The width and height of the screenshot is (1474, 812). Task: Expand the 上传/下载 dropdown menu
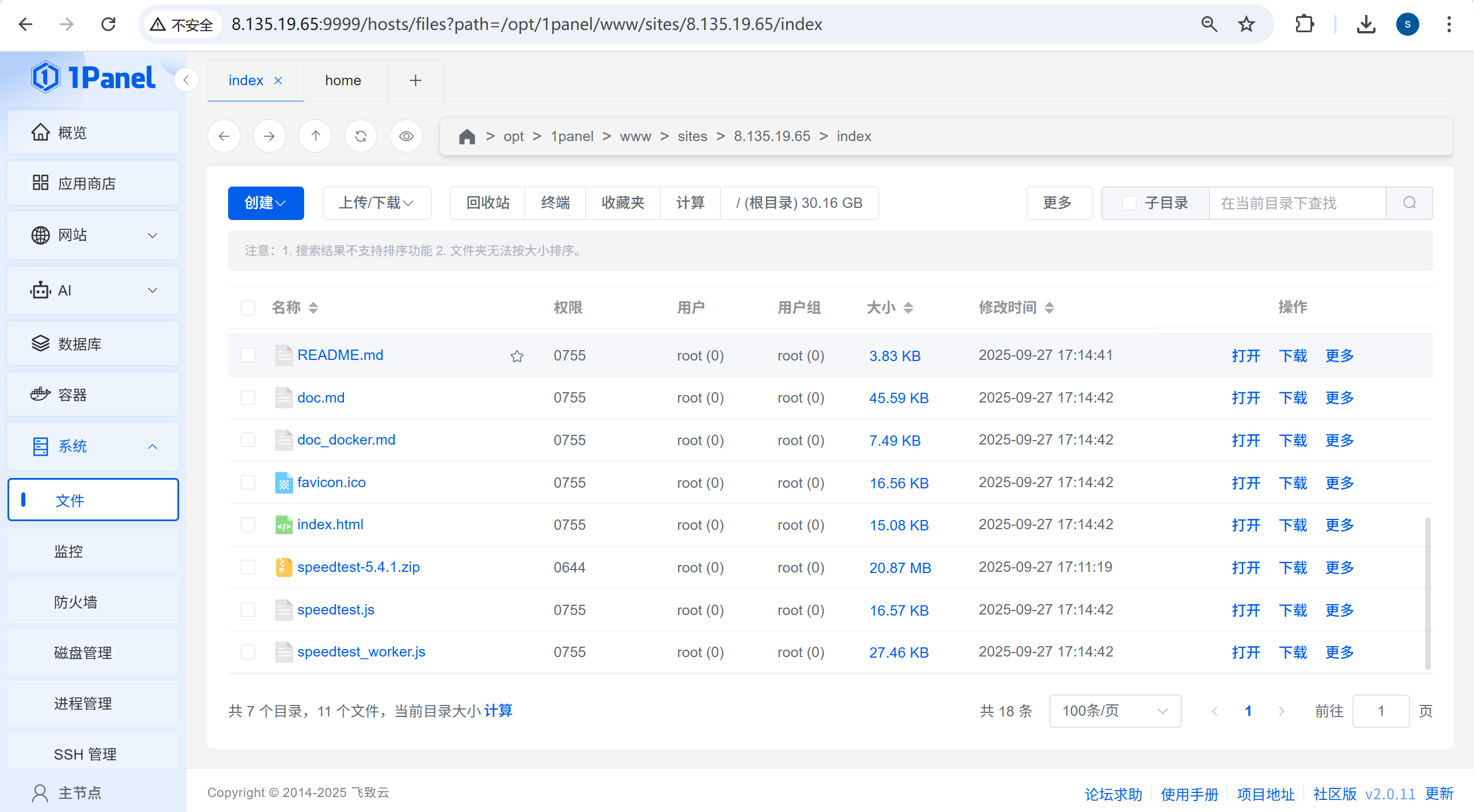click(x=376, y=203)
